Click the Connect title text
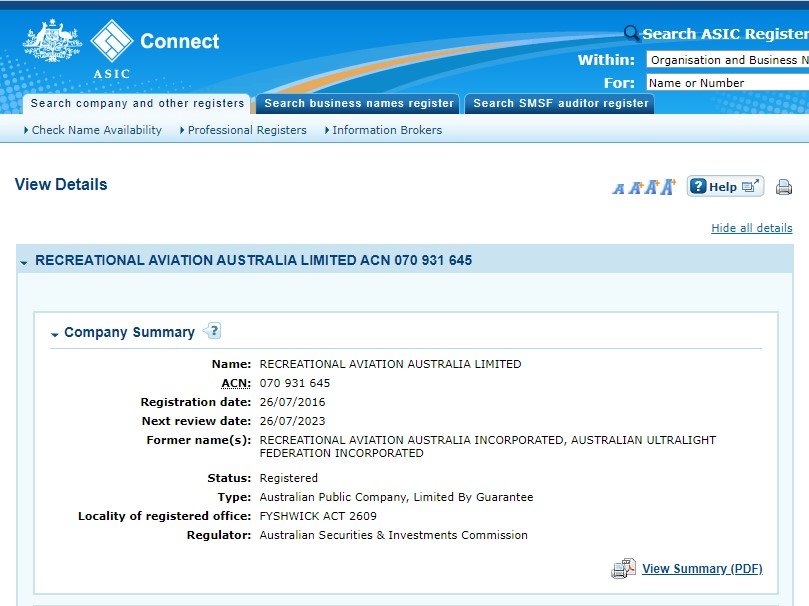Viewport: 809px width, 606px height. click(x=180, y=41)
